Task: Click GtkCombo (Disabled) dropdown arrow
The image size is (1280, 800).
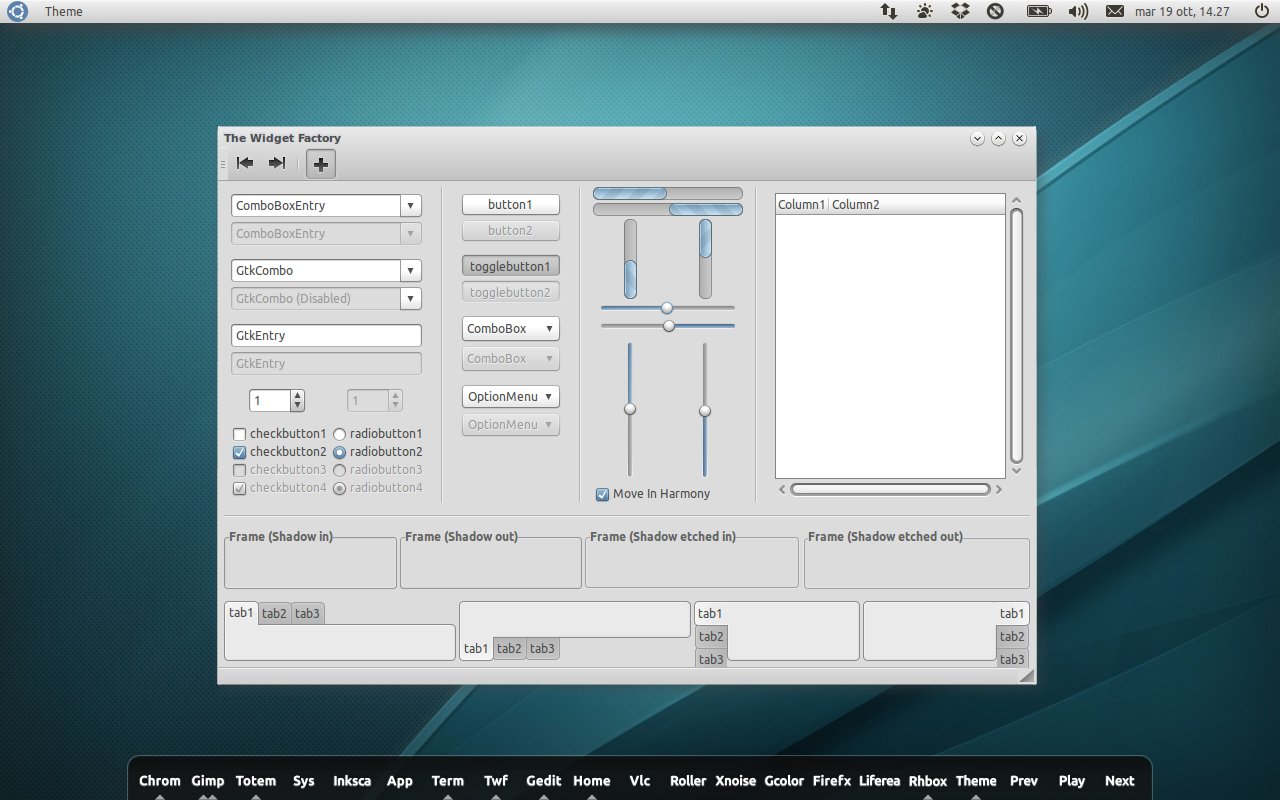Action: click(410, 298)
